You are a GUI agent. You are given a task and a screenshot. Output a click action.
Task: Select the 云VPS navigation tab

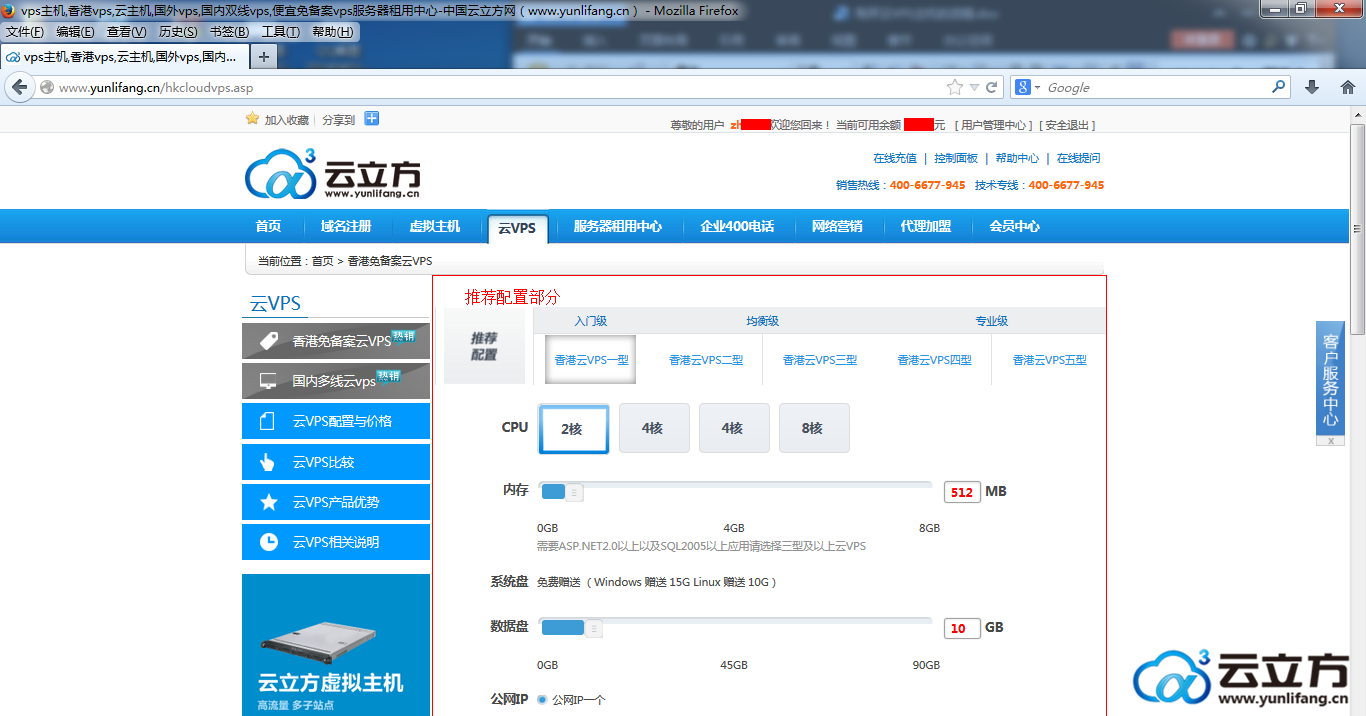[x=517, y=227]
